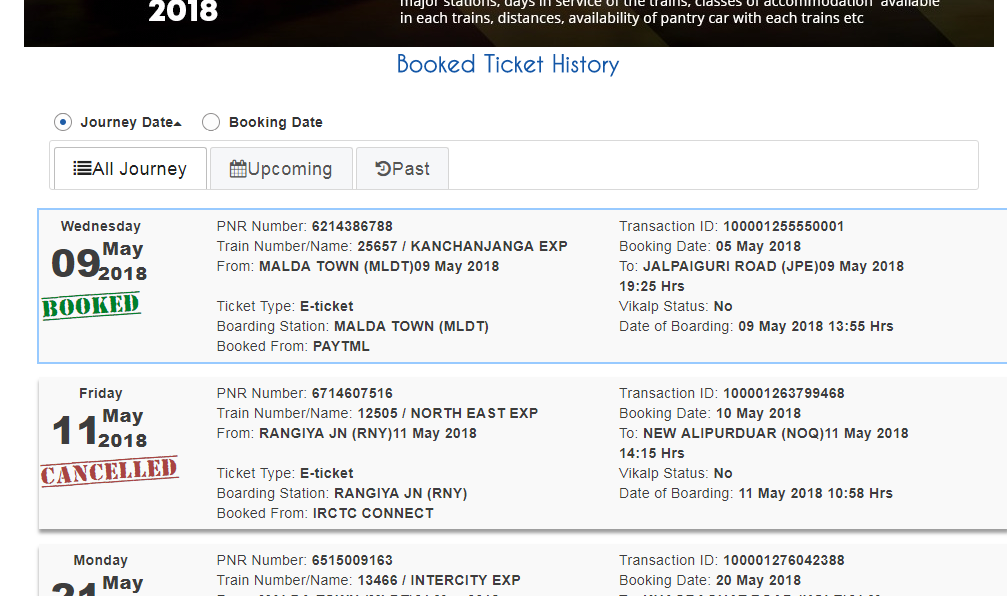Click the list icon on All Journey tab
Screen dimensions: 1007x596
[x=82, y=169]
